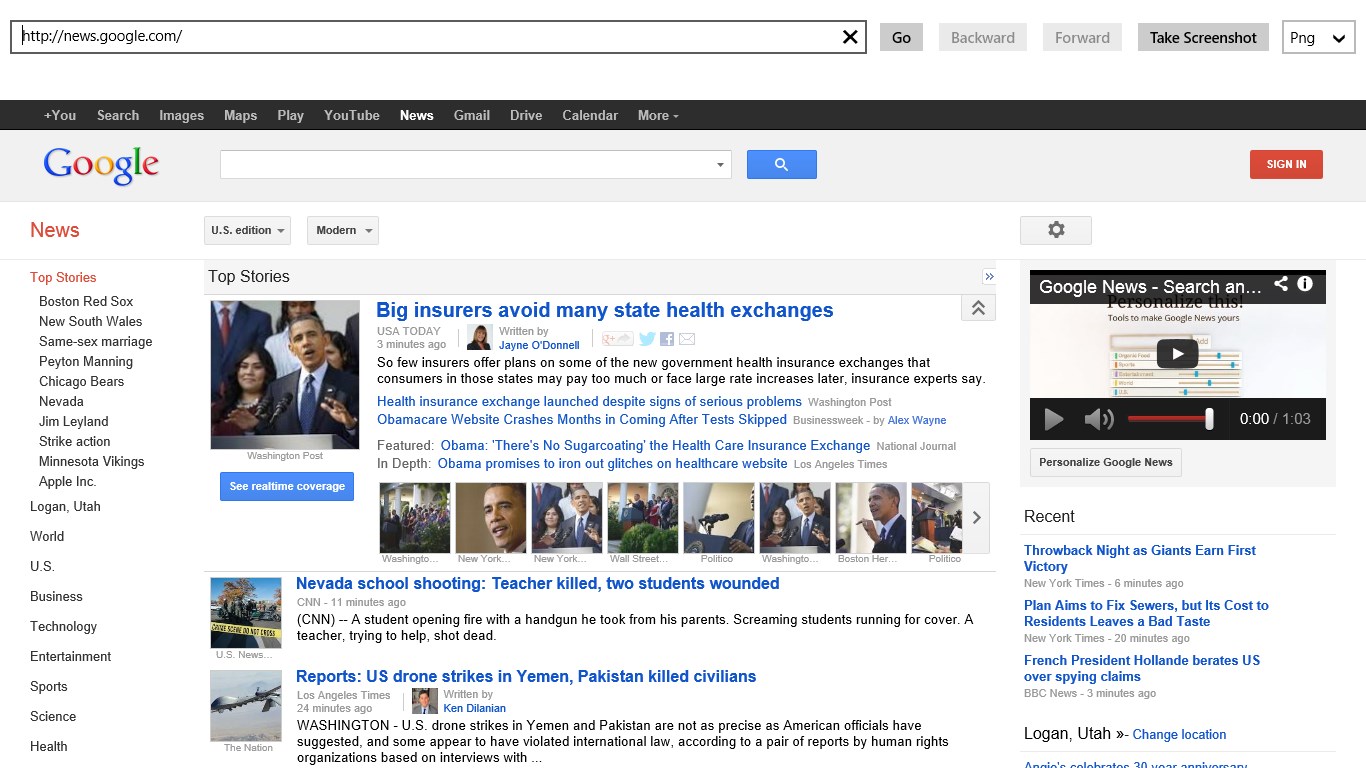Go to Gmail in the top bar

coord(471,115)
